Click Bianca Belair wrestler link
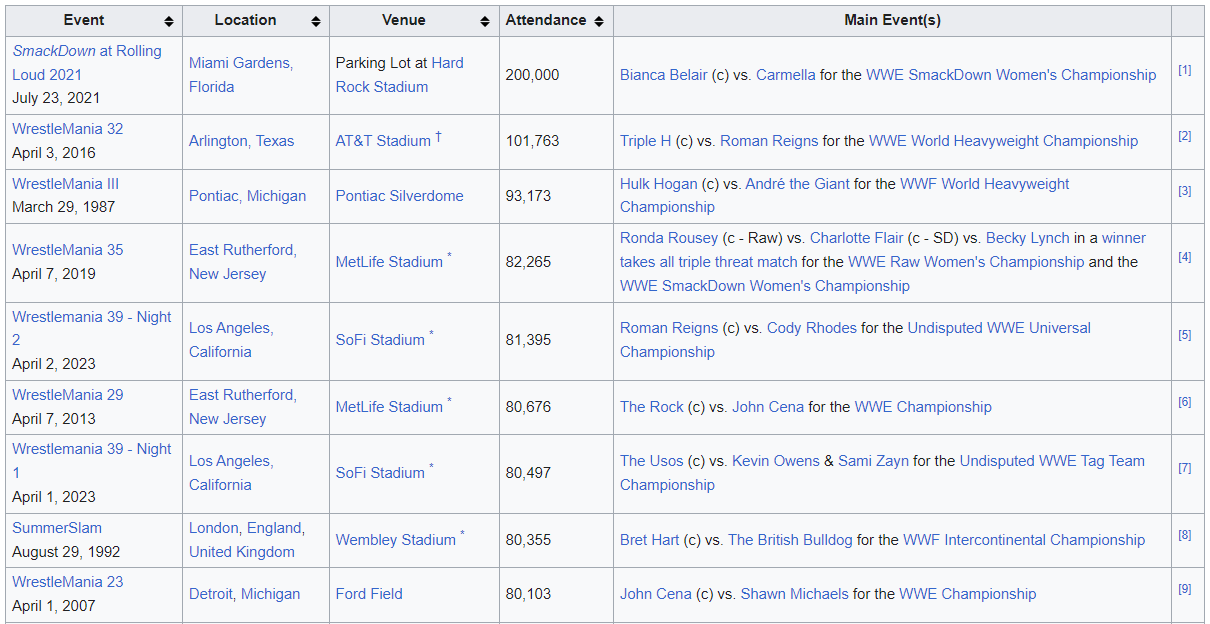The width and height of the screenshot is (1210, 624). pos(663,74)
